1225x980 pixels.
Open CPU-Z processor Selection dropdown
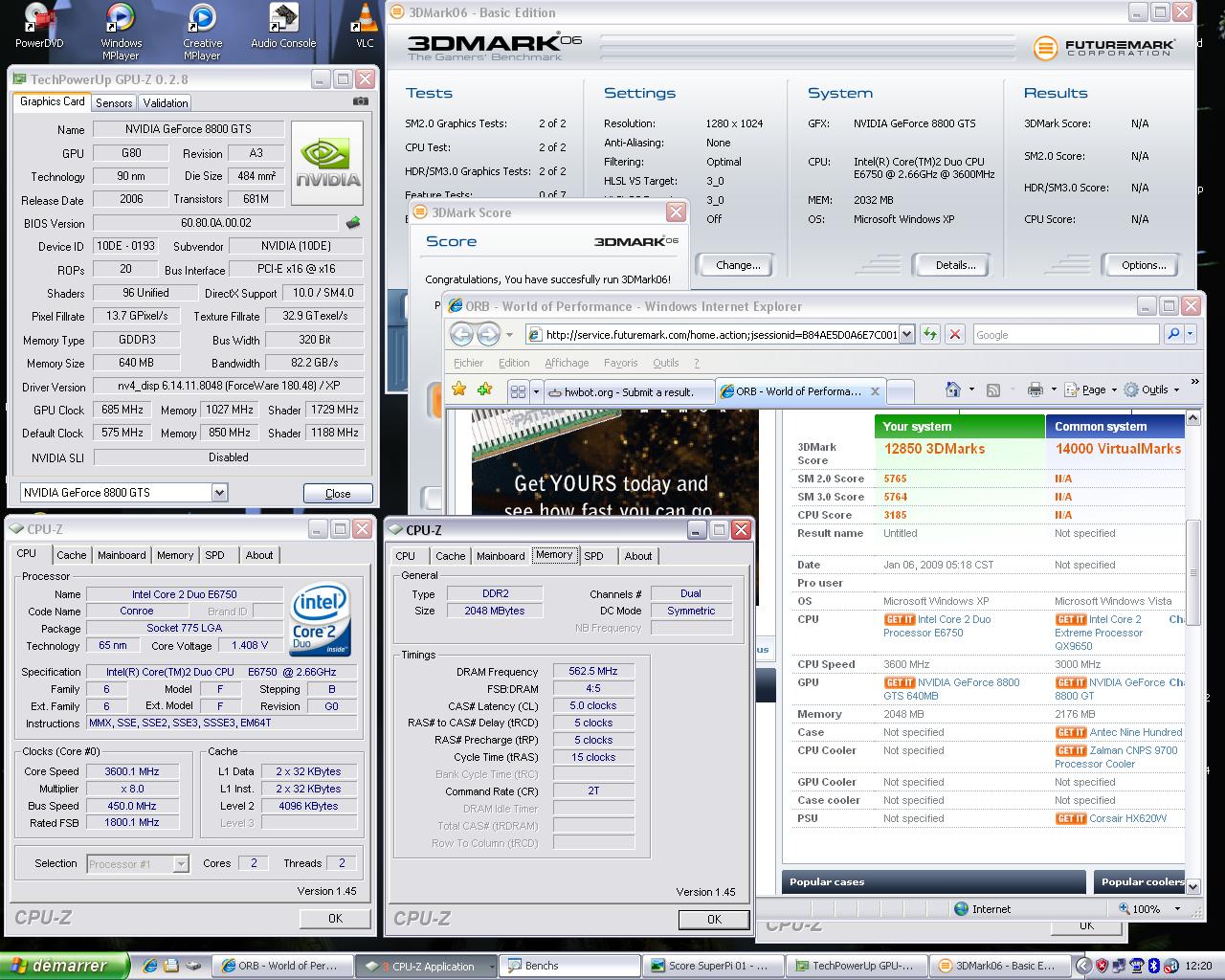(181, 864)
